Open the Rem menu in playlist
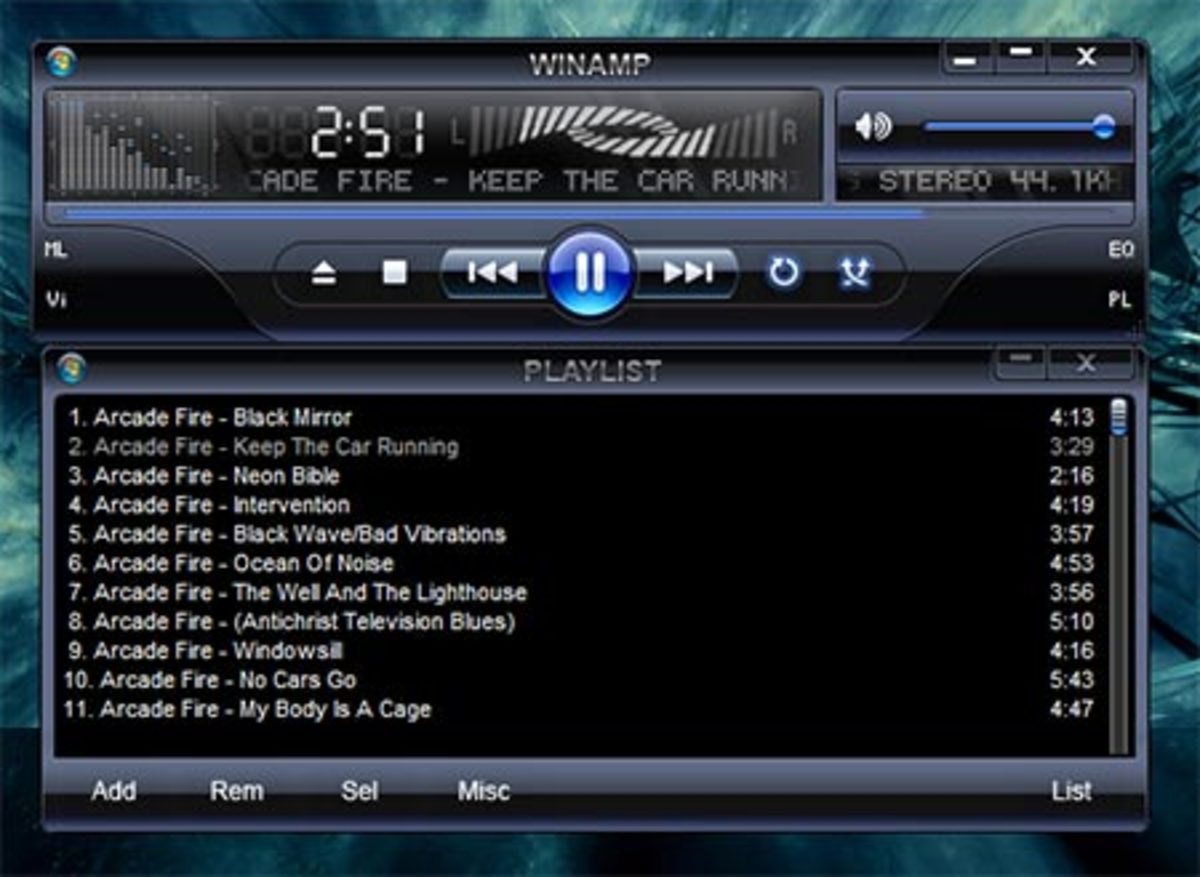This screenshot has width=1200, height=877. click(237, 791)
